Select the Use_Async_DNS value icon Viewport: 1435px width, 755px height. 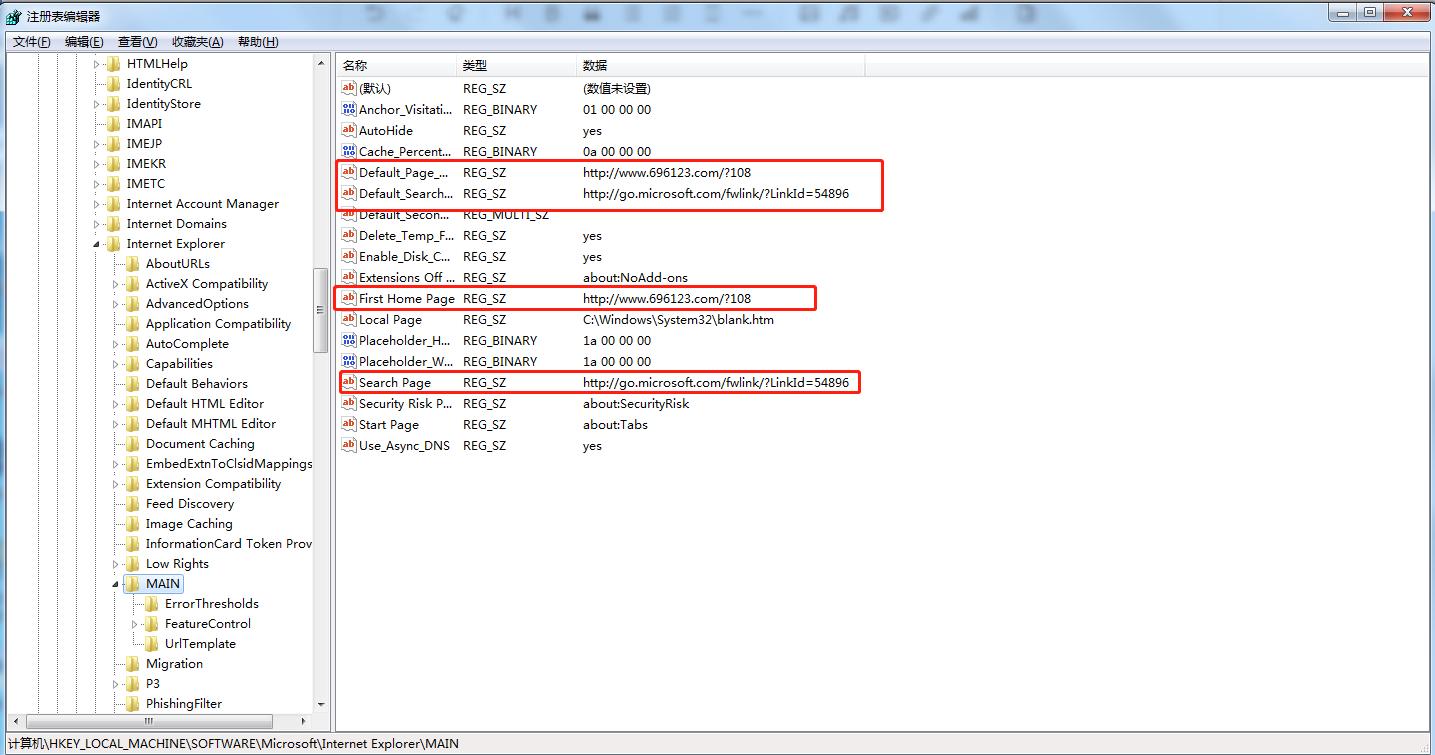click(349, 445)
